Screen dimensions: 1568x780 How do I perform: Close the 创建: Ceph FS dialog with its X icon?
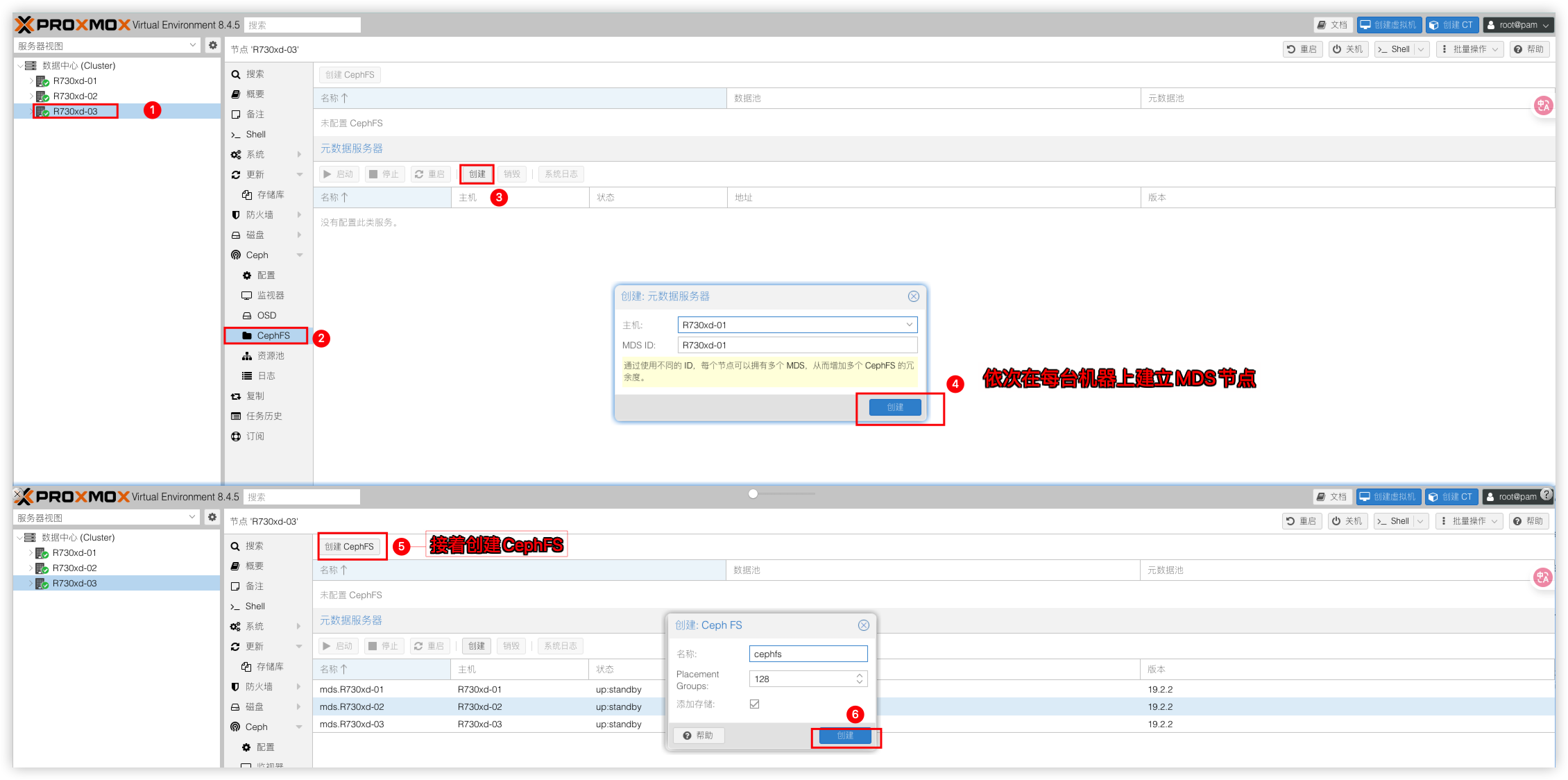pos(864,625)
